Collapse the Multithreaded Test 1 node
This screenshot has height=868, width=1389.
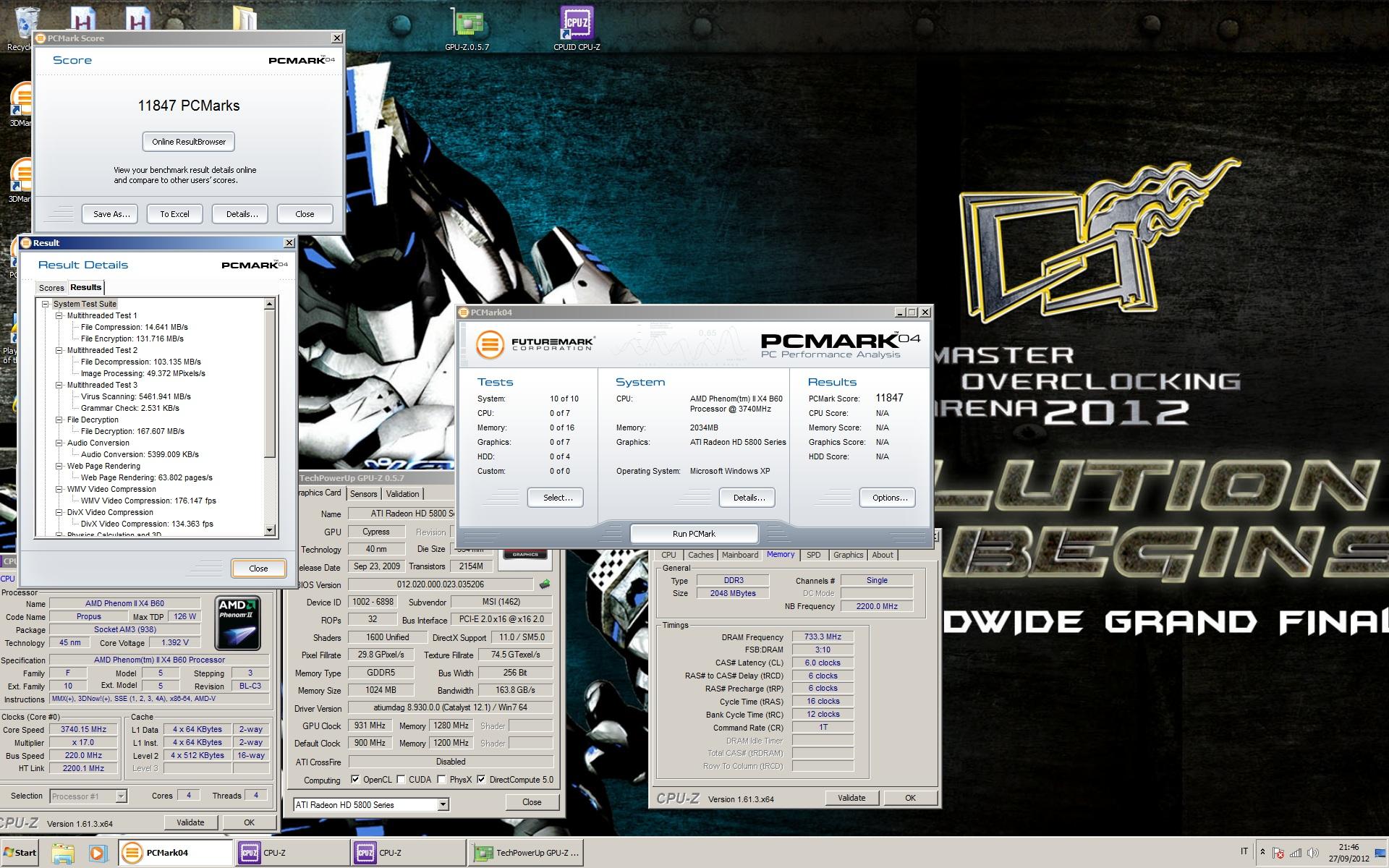click(x=59, y=315)
